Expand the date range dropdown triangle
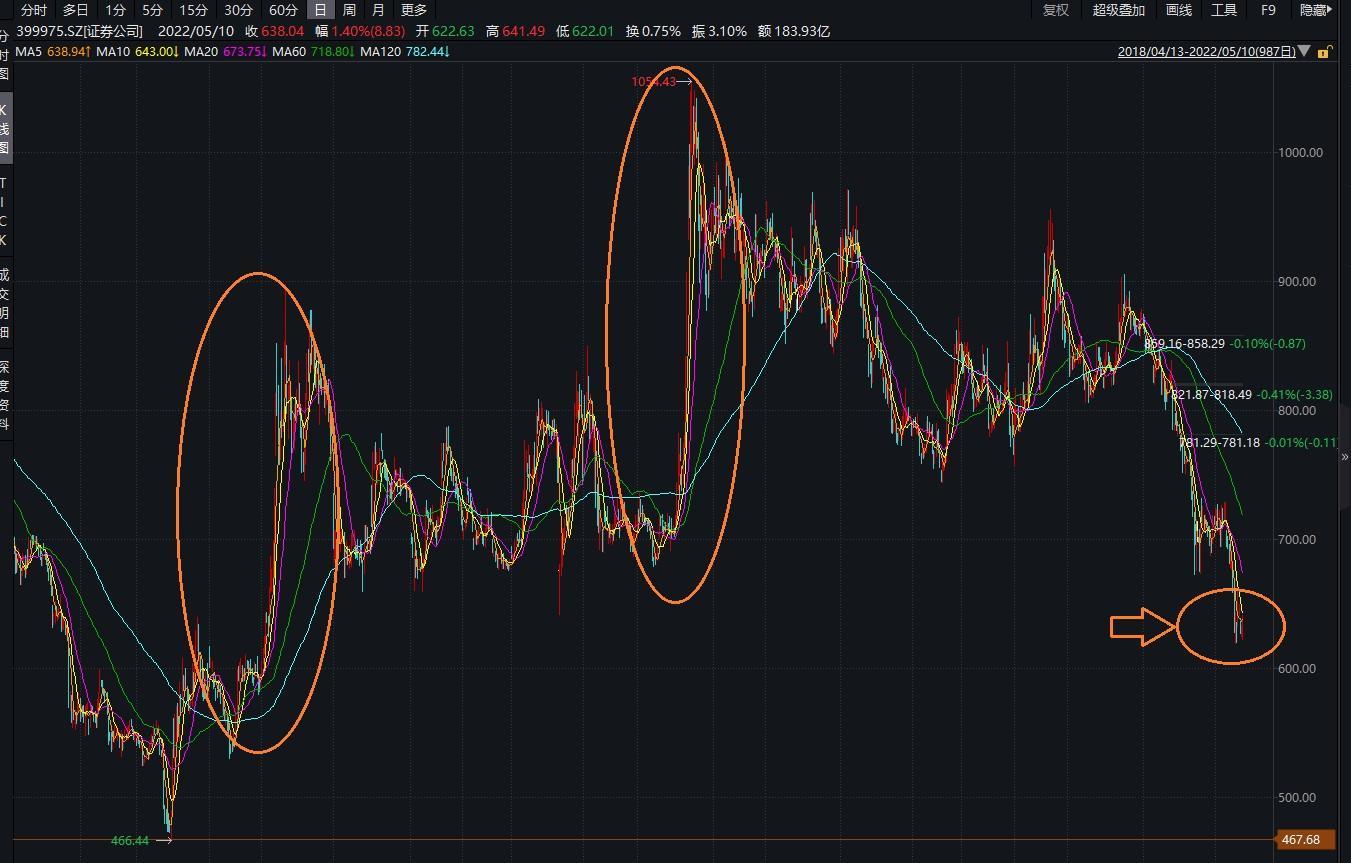The width and height of the screenshot is (1351, 863). (1306, 52)
